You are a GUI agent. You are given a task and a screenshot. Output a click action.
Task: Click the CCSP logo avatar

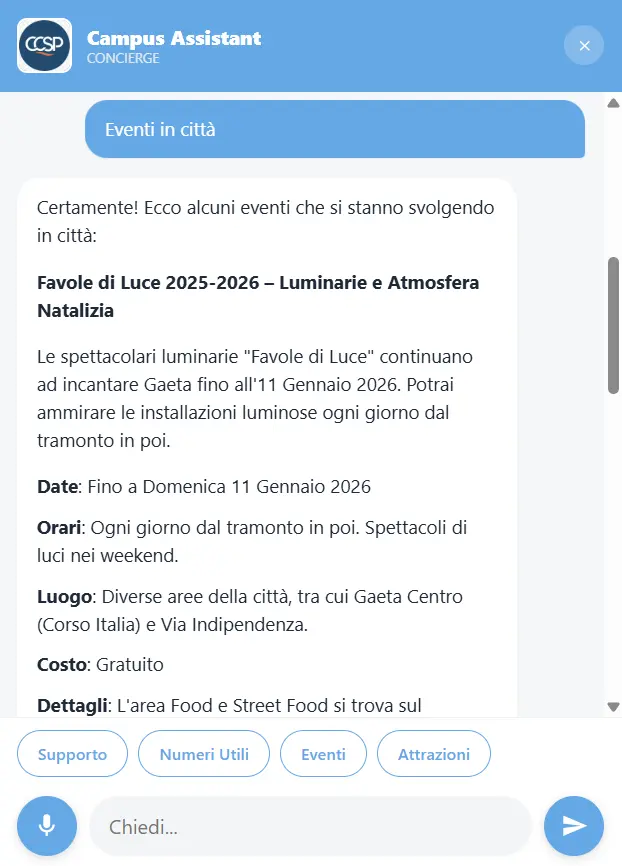tap(44, 45)
